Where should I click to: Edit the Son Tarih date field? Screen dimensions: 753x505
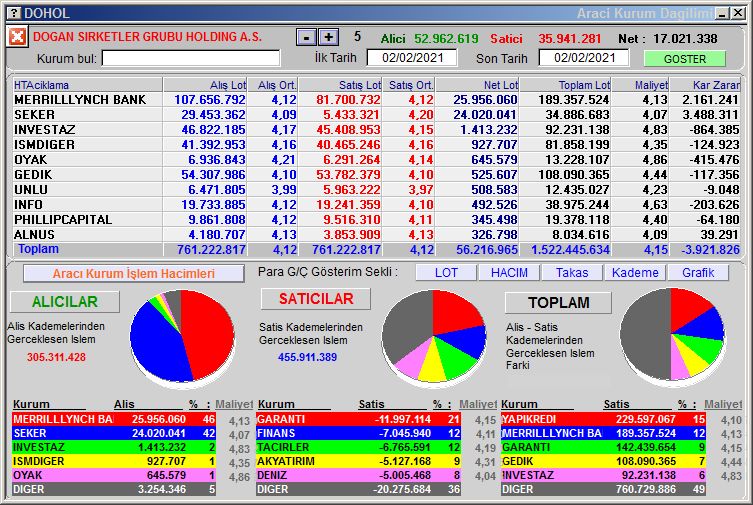(x=584, y=58)
